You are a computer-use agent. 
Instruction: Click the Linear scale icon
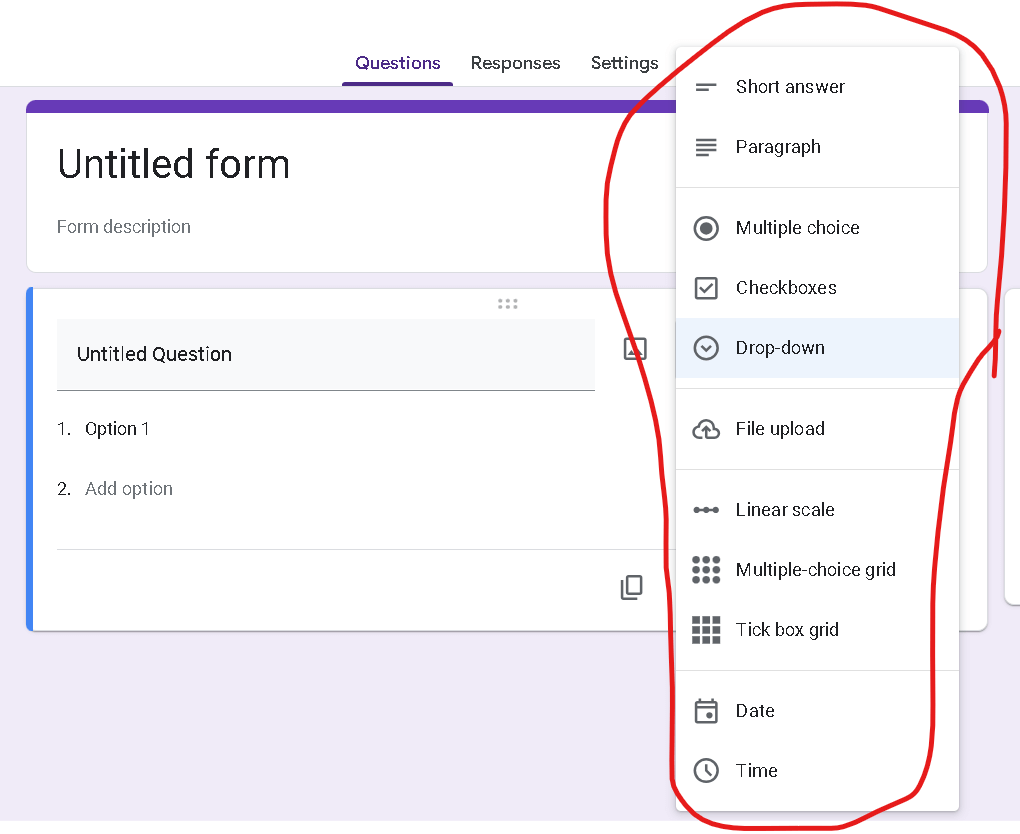click(x=706, y=510)
